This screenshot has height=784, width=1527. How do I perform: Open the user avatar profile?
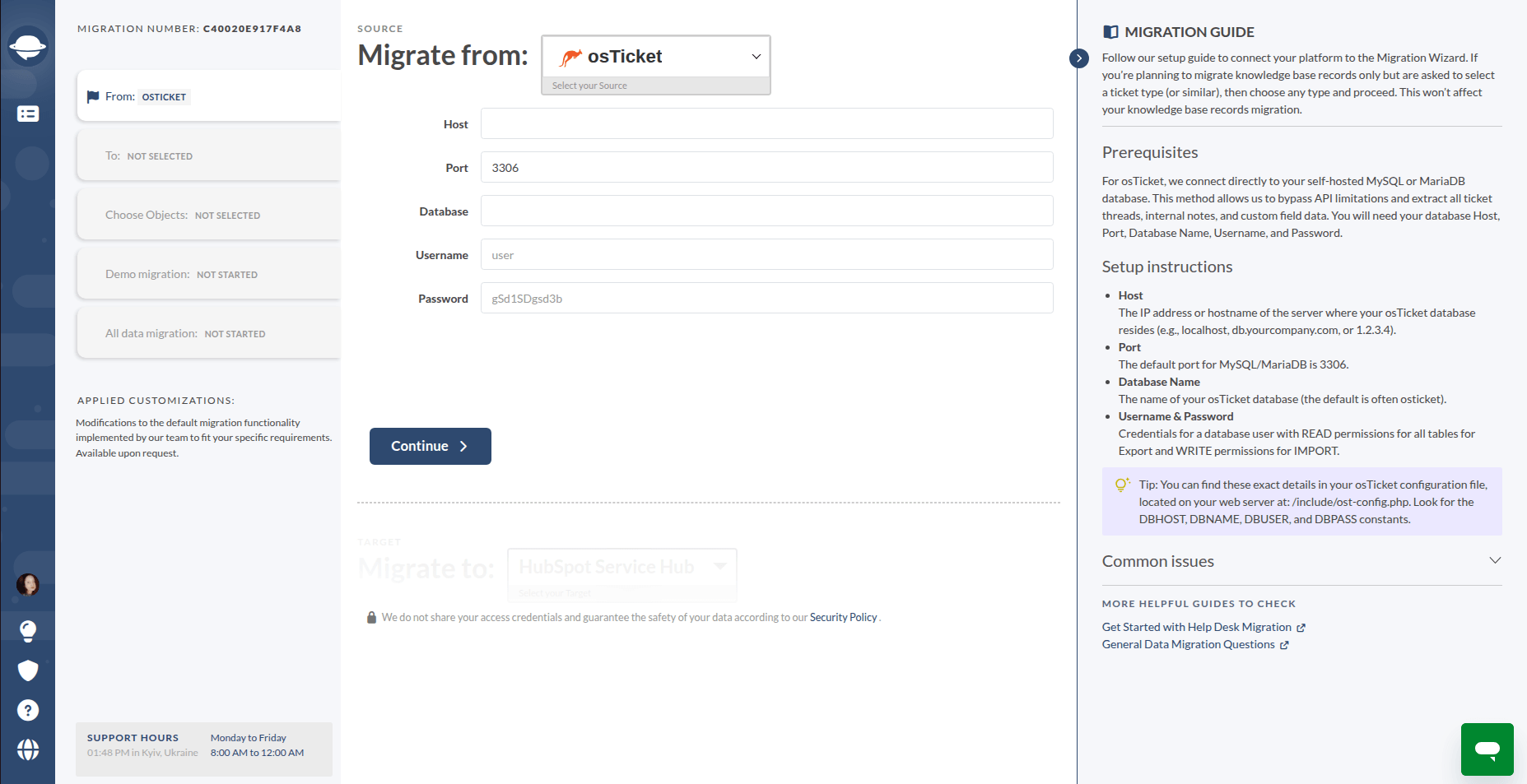[28, 584]
